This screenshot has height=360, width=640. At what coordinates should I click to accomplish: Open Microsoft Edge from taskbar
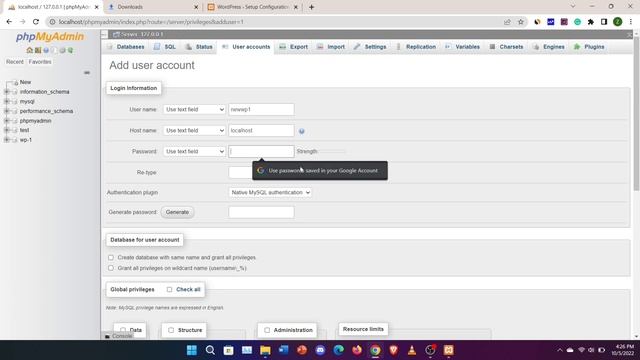[x=338, y=350]
